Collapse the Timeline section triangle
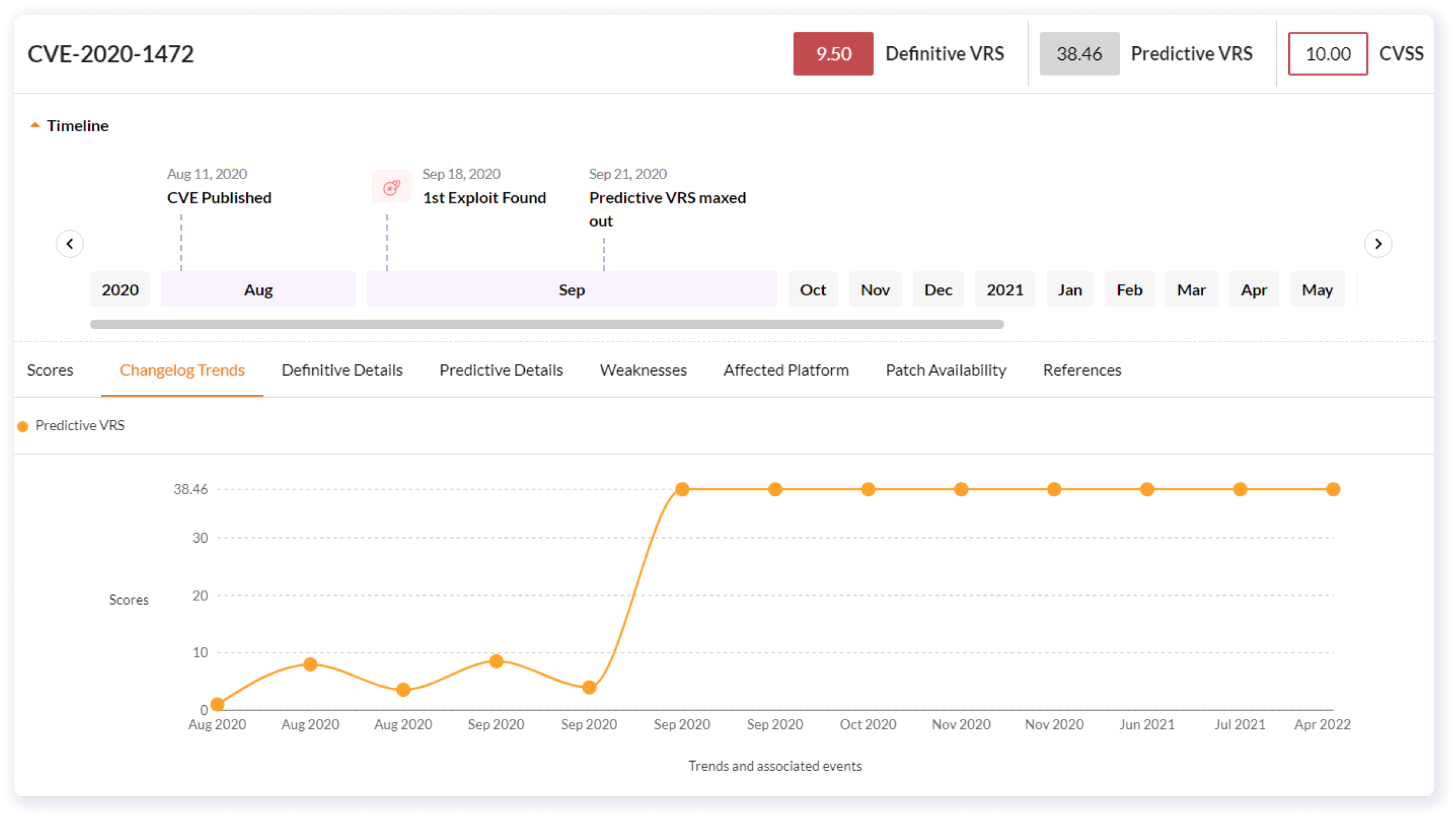The height and width of the screenshot is (819, 1456). coord(35,125)
